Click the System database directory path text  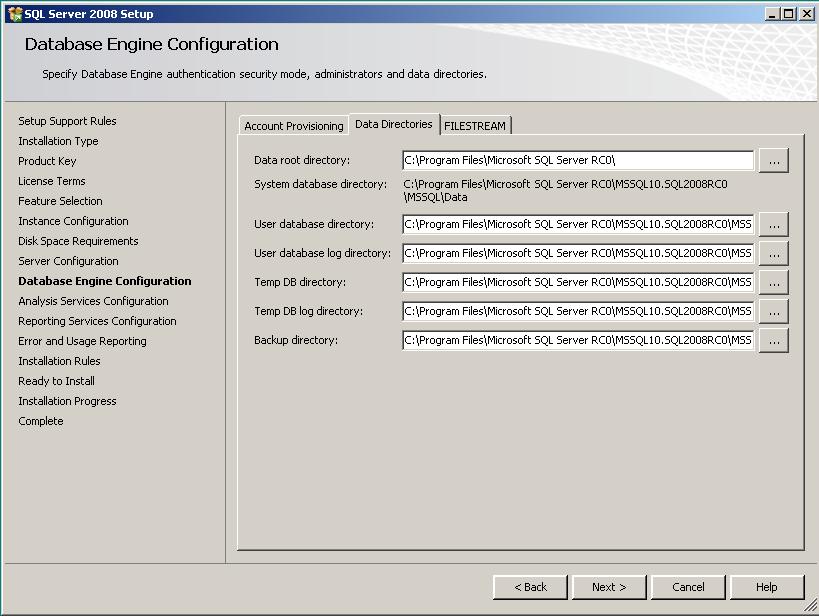[x=565, y=191]
